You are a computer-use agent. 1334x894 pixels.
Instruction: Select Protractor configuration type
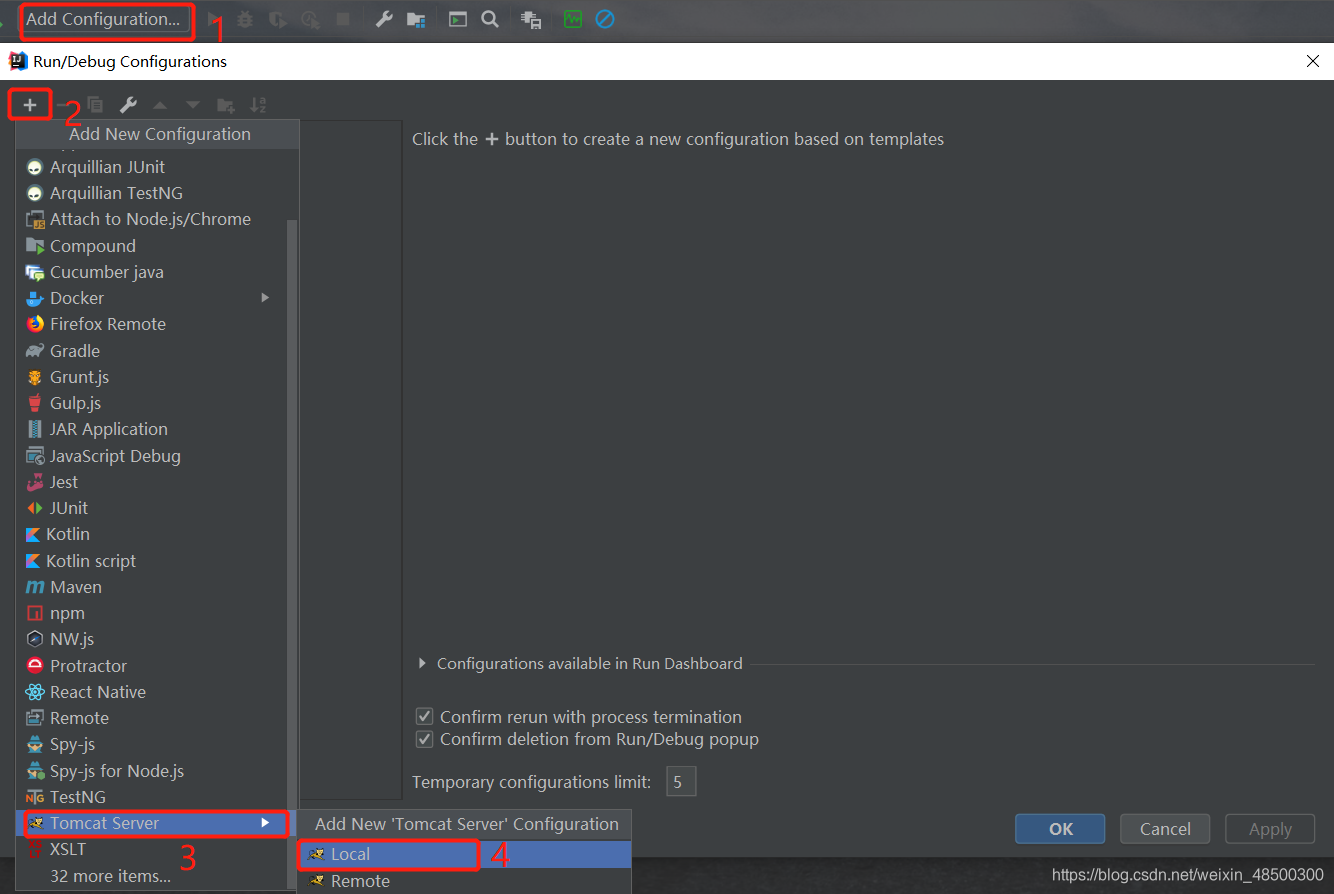pos(152,666)
